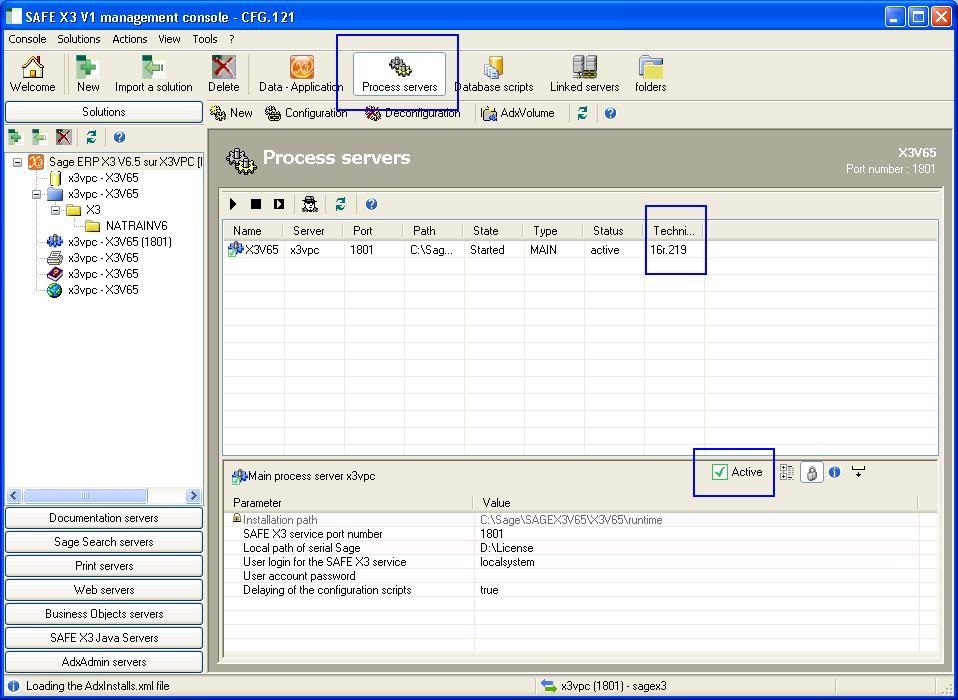Click the New solution toolbar icon
Viewport: 958px width, 700px height.
tap(88, 74)
